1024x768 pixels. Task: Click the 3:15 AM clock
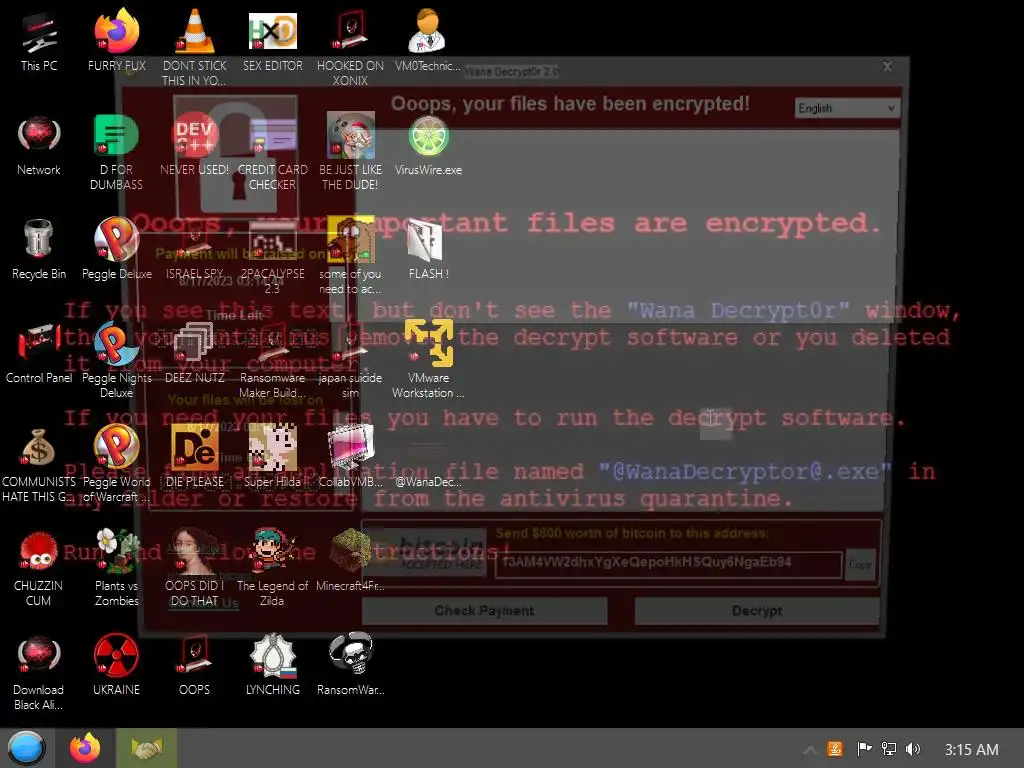(971, 750)
